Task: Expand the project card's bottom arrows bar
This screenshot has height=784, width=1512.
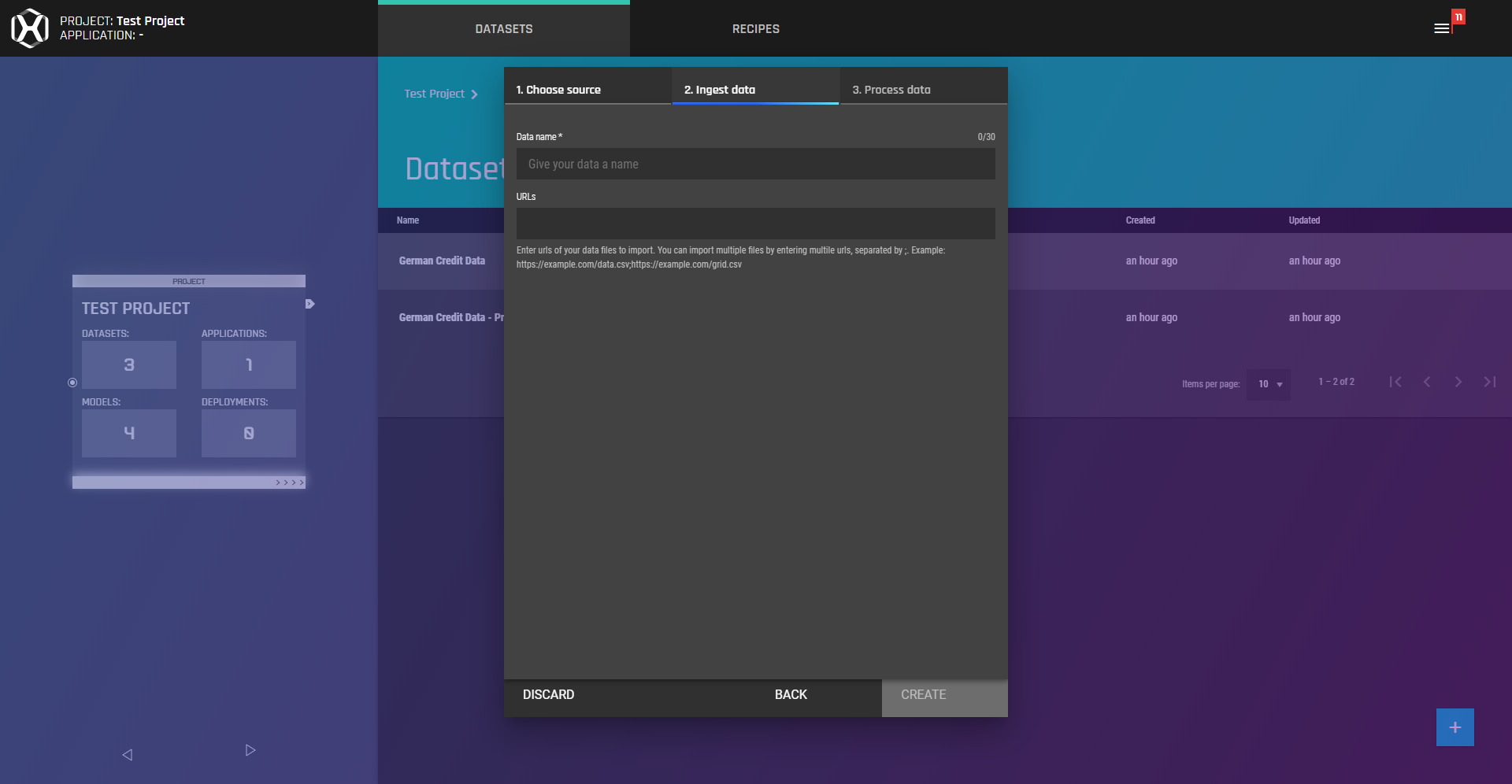Action: pos(290,483)
